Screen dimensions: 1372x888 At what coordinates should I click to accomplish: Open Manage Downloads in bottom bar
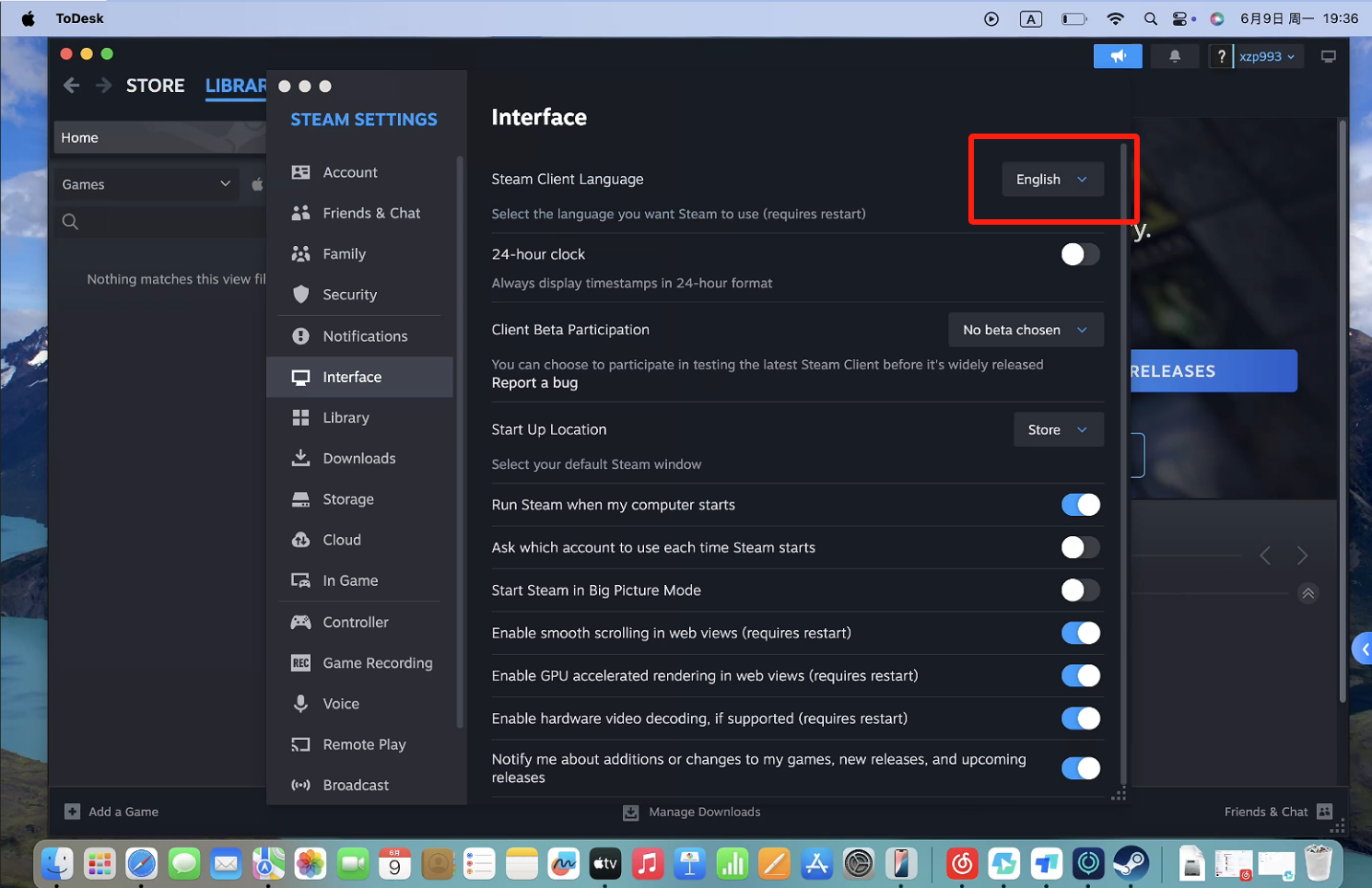click(692, 812)
